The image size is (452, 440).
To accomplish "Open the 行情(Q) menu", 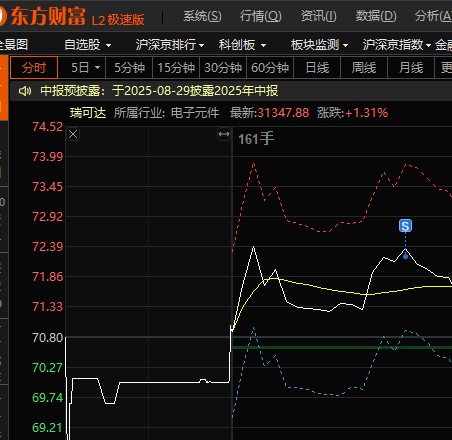I will click(x=261, y=16).
